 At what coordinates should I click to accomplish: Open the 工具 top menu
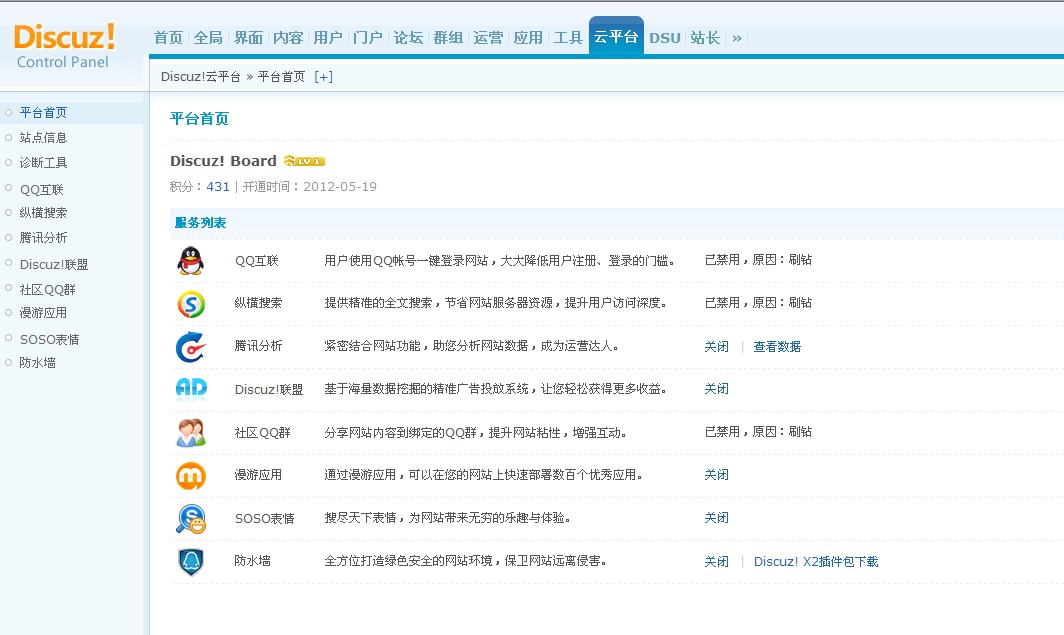pos(568,38)
